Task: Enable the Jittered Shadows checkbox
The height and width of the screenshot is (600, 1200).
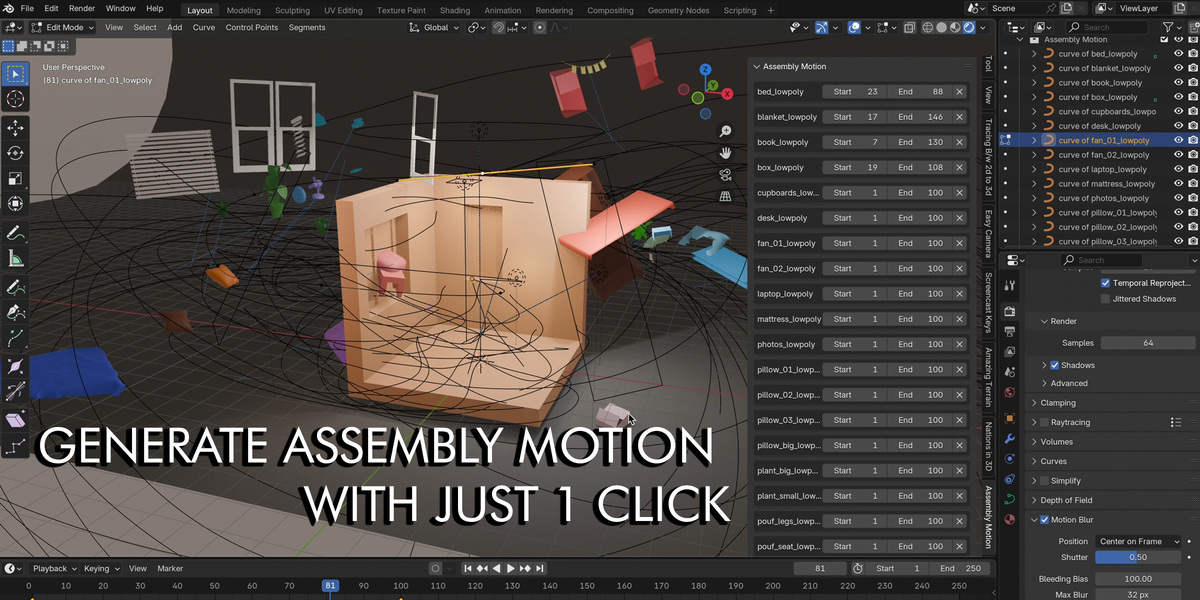Action: click(x=1105, y=299)
